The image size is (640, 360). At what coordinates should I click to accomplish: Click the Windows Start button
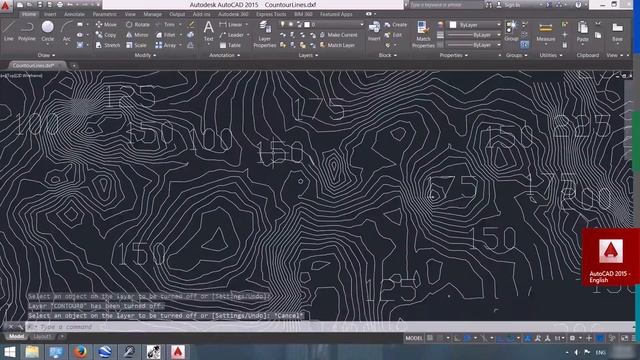point(9,351)
